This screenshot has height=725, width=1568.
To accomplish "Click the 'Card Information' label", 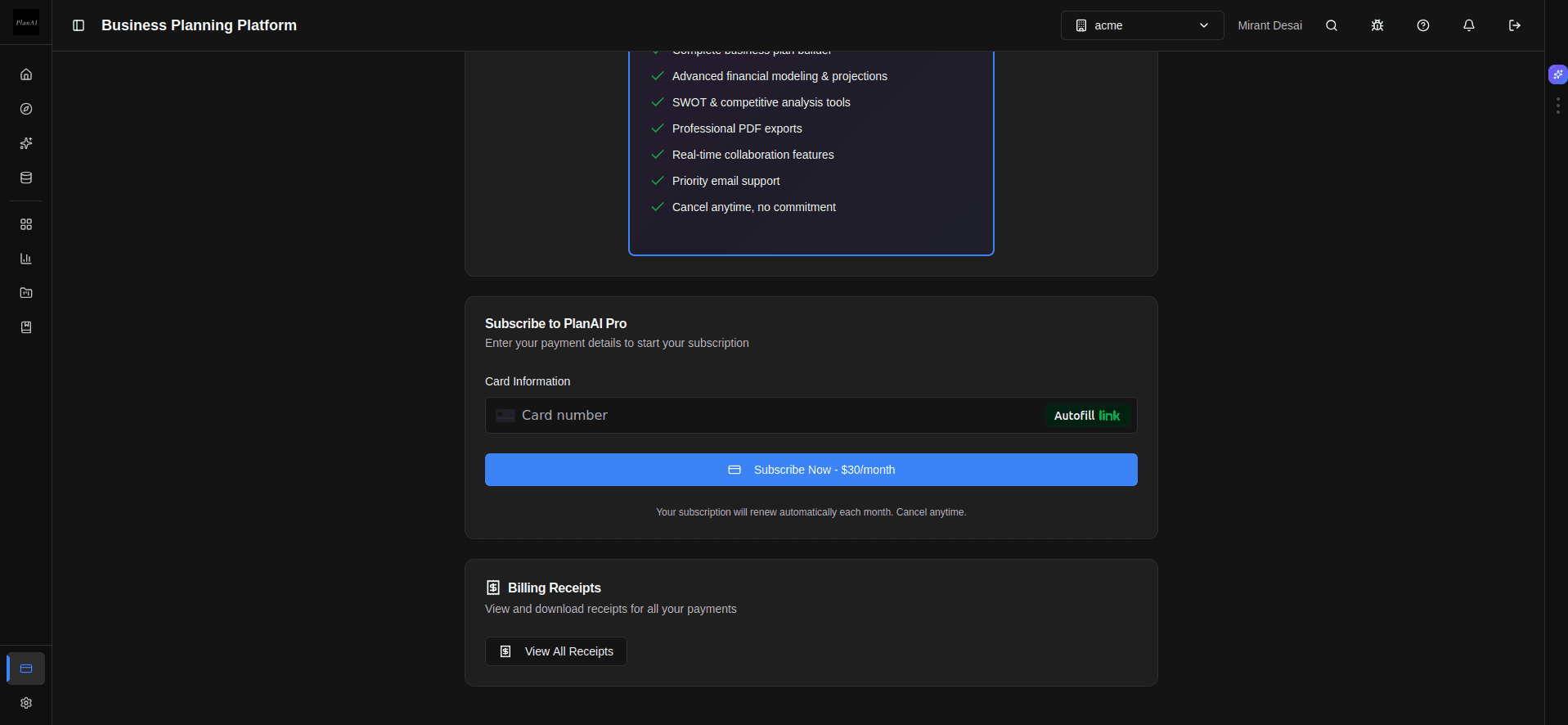I will [528, 381].
